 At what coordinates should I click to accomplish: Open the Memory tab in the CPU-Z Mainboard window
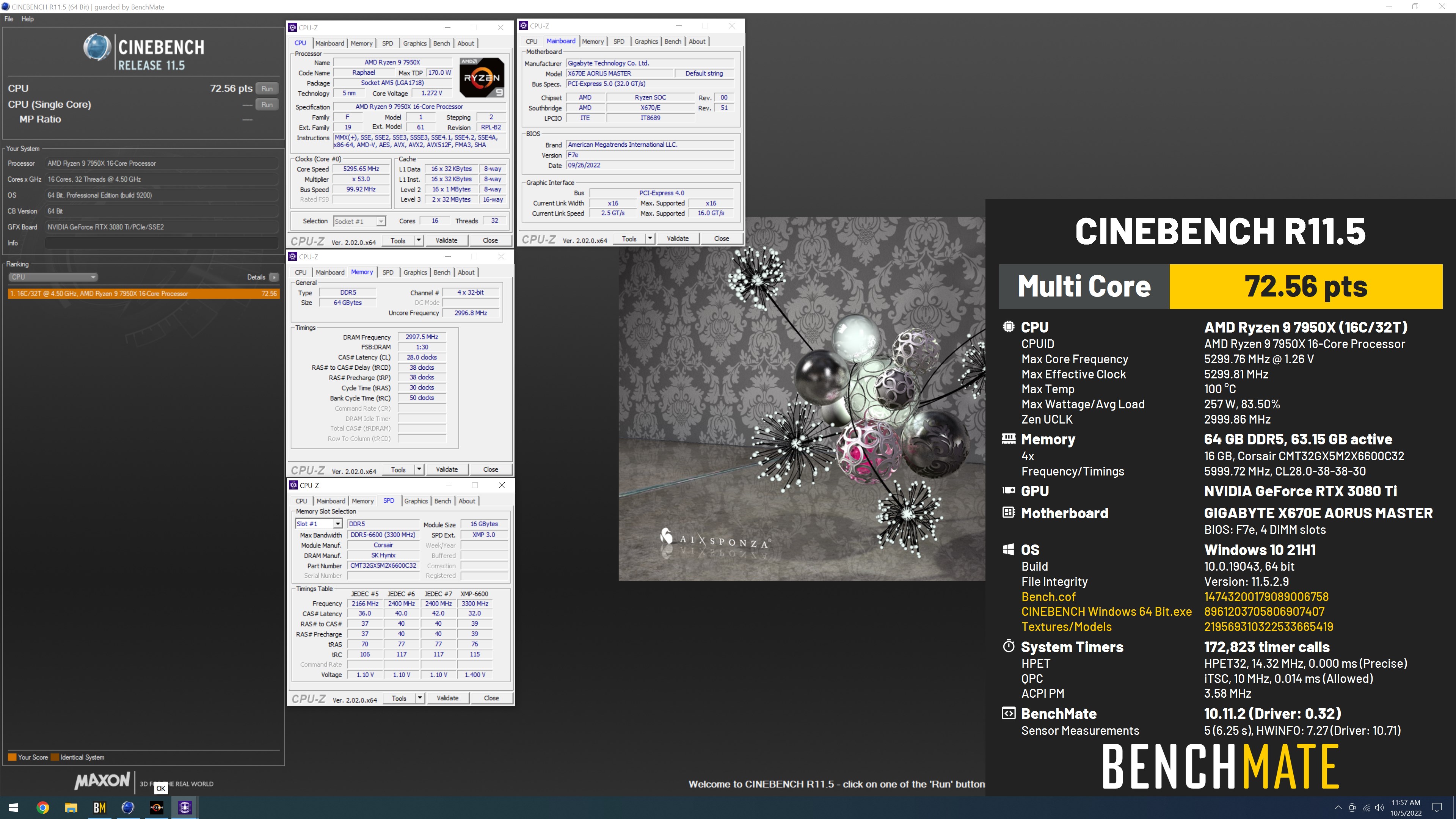click(x=592, y=41)
